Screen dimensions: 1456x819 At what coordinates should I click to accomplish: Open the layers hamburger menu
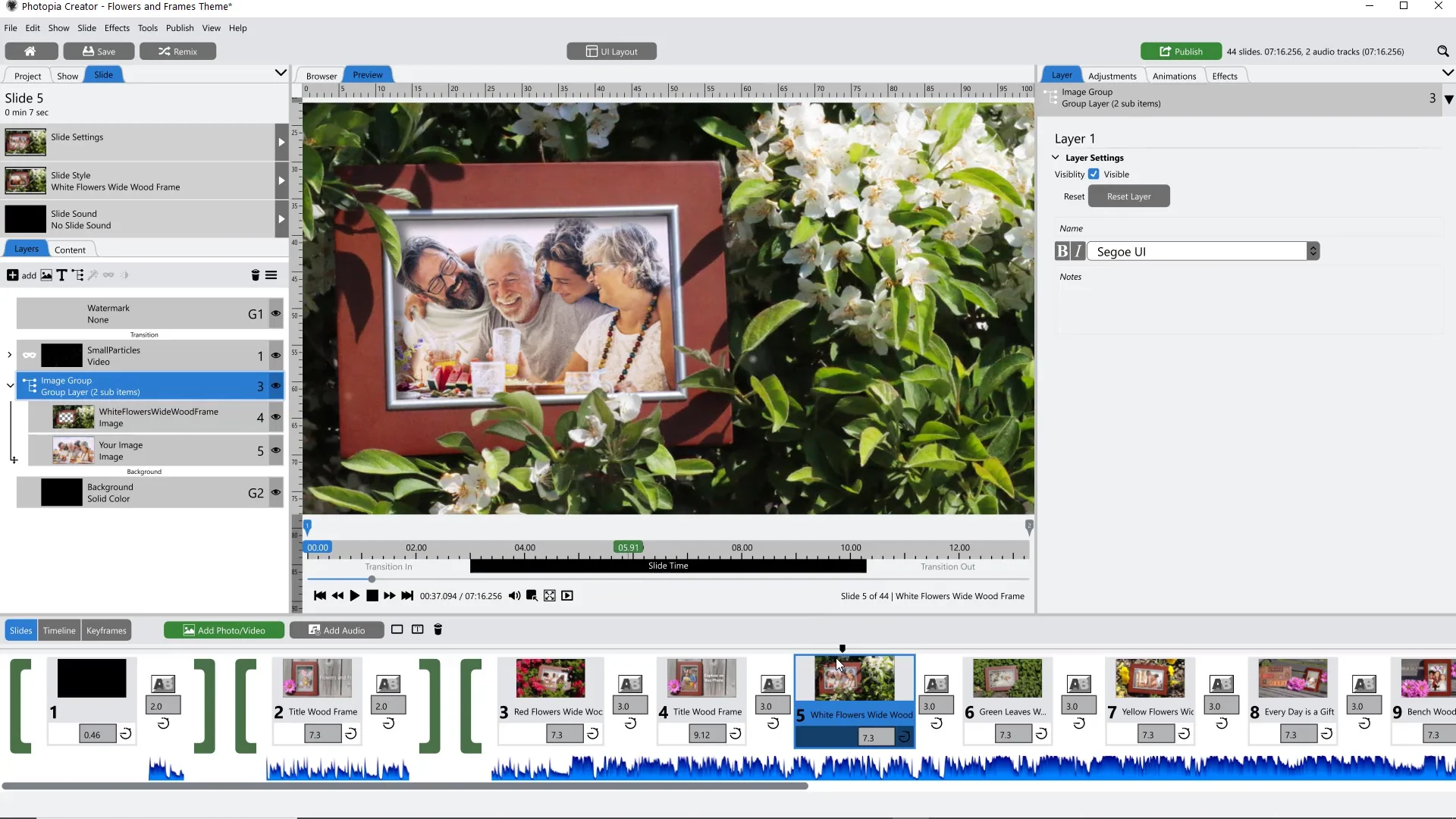click(271, 275)
